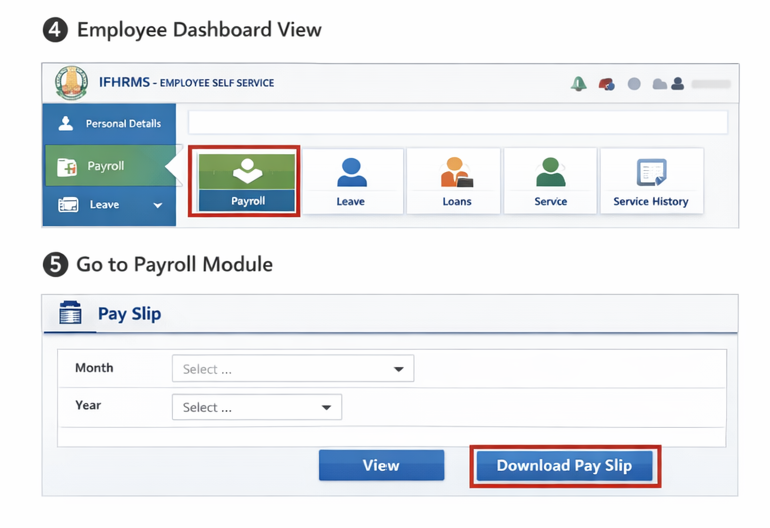The image size is (770, 528).
Task: Click the IFHRMS Employee Self Service title
Action: tap(187, 83)
